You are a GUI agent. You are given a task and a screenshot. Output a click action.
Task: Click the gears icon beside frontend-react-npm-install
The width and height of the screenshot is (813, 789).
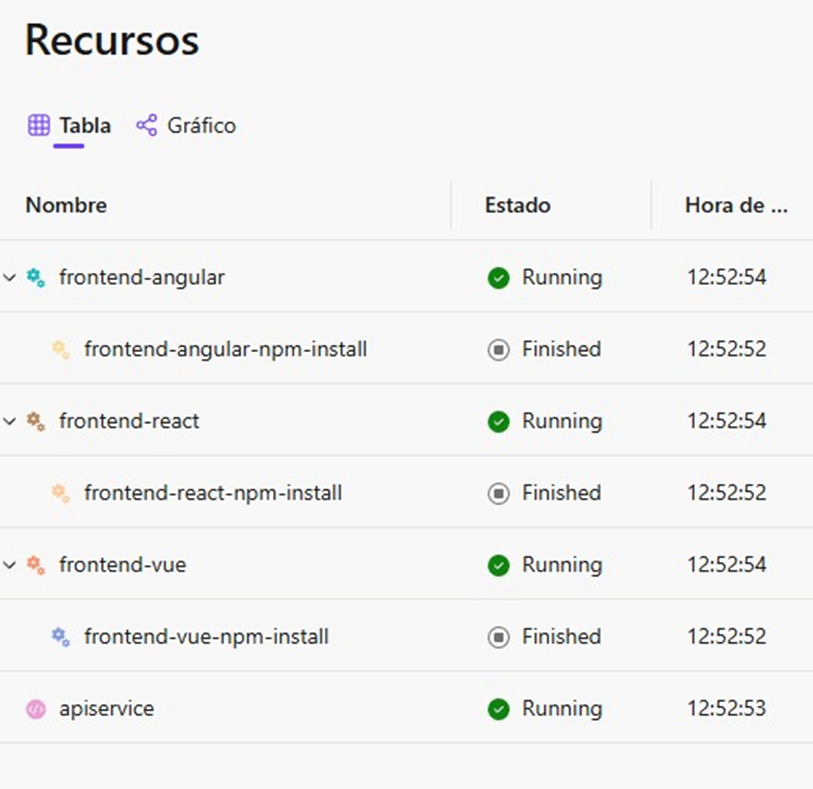61,494
